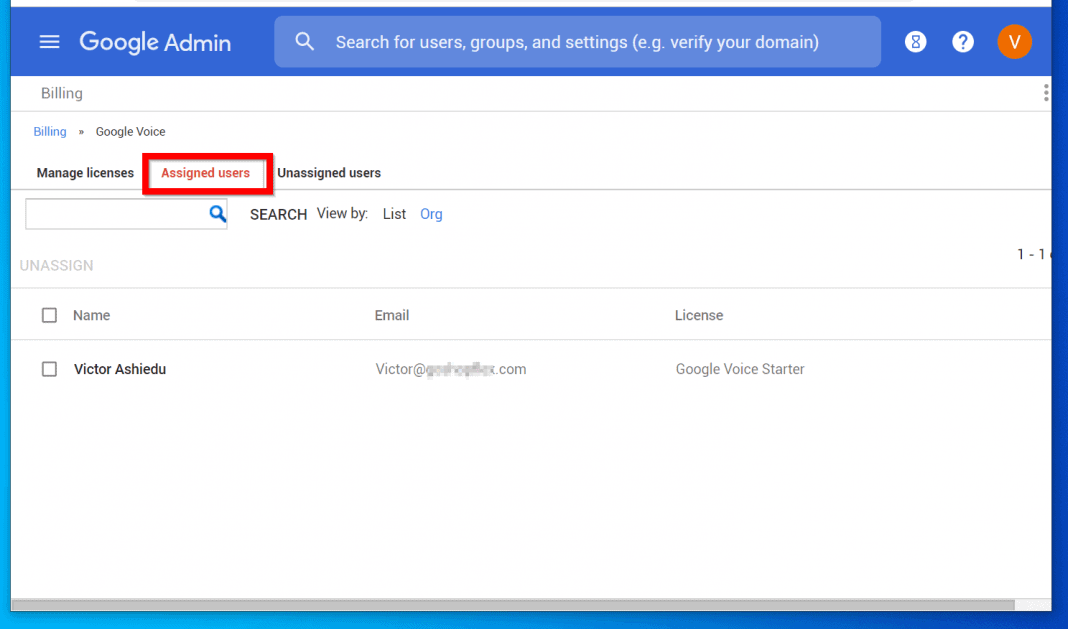Click the SEARCH button

tap(278, 213)
